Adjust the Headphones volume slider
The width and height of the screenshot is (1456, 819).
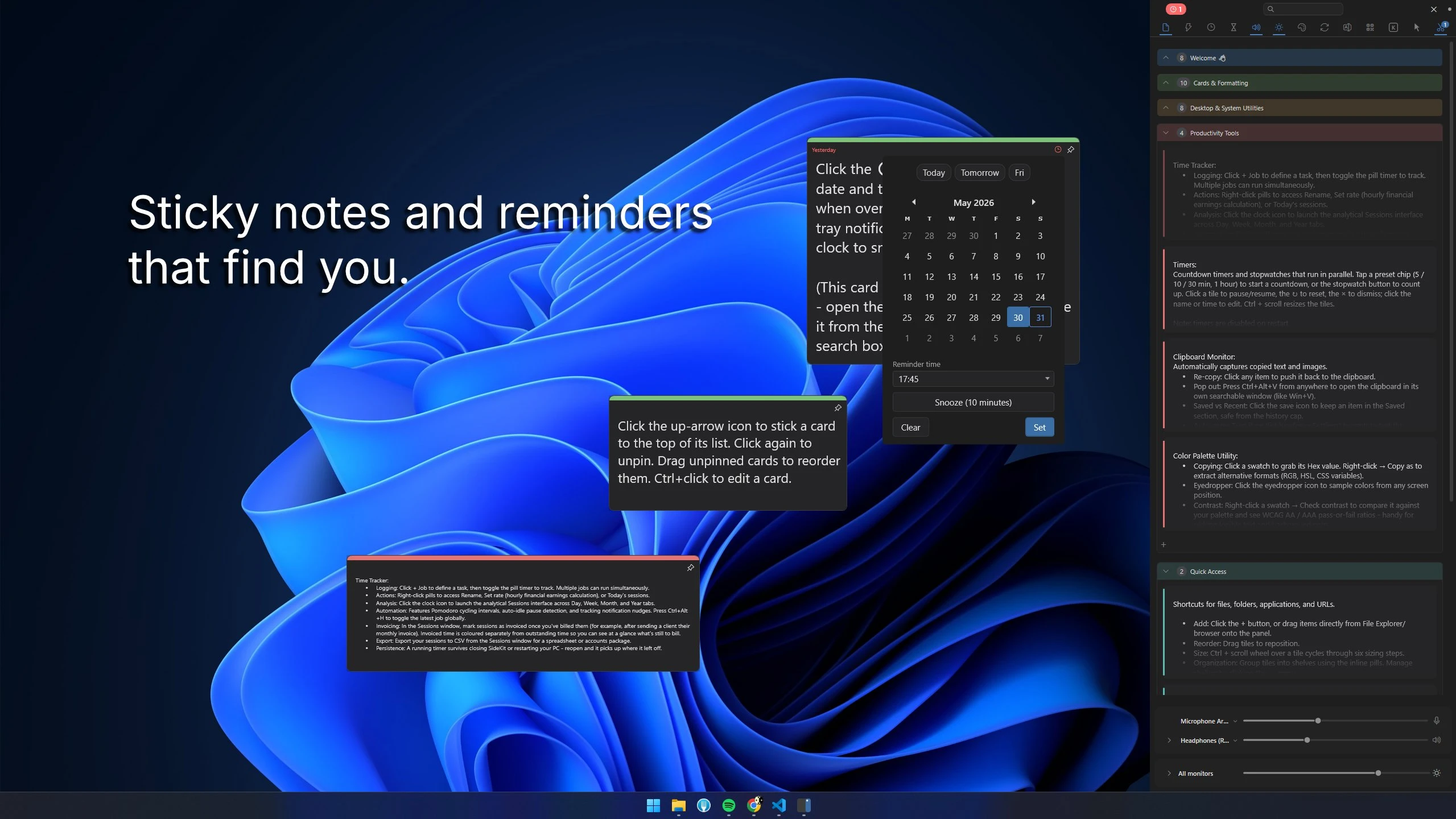pyautogui.click(x=1335, y=740)
